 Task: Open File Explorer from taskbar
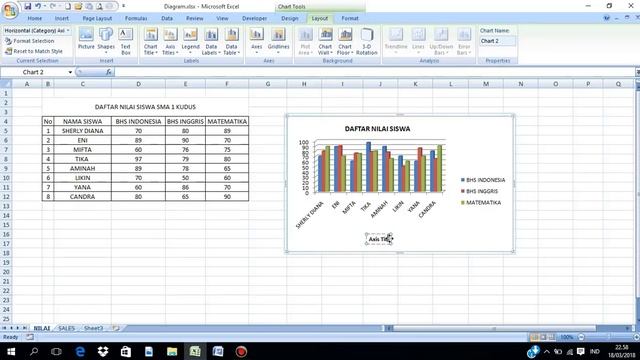tap(172, 351)
